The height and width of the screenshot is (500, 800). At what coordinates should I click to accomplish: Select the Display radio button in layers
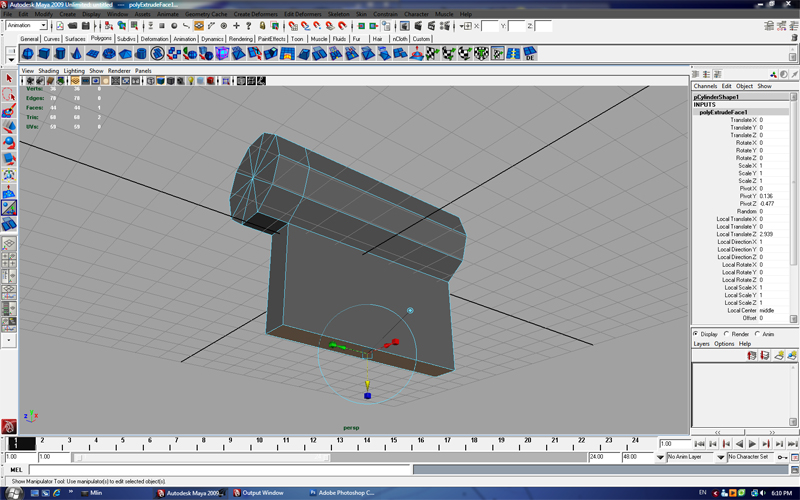click(x=697, y=334)
